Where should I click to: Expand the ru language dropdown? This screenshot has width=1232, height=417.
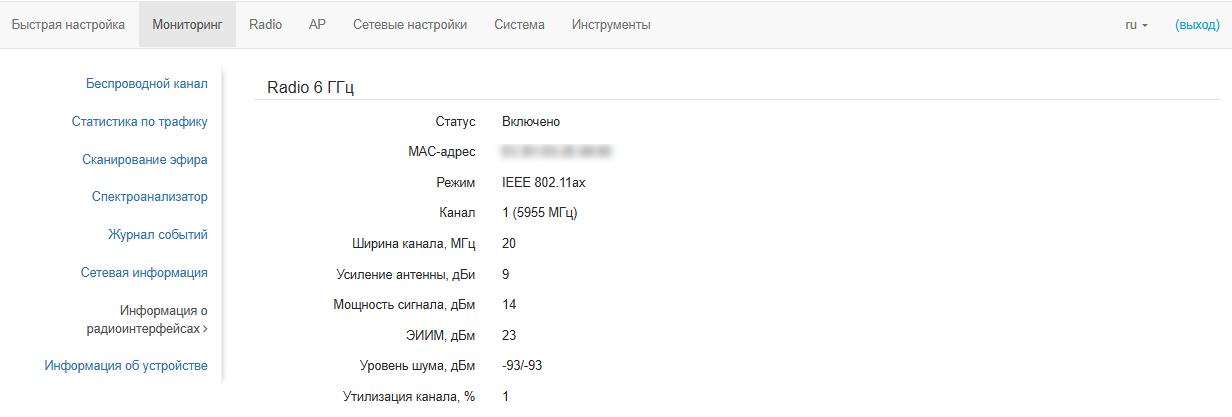(x=1136, y=25)
